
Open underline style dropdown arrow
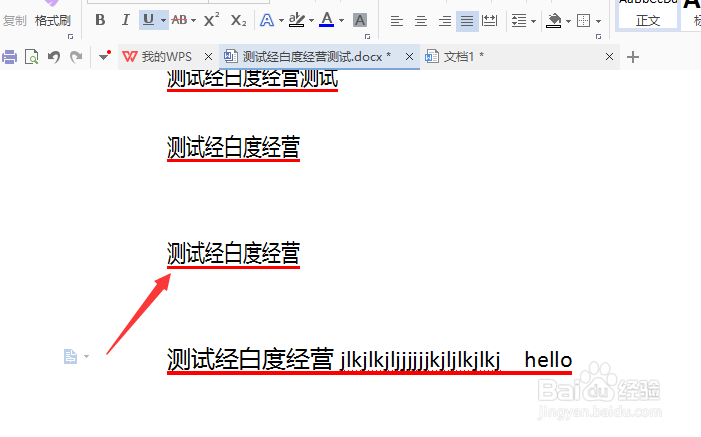[x=163, y=21]
